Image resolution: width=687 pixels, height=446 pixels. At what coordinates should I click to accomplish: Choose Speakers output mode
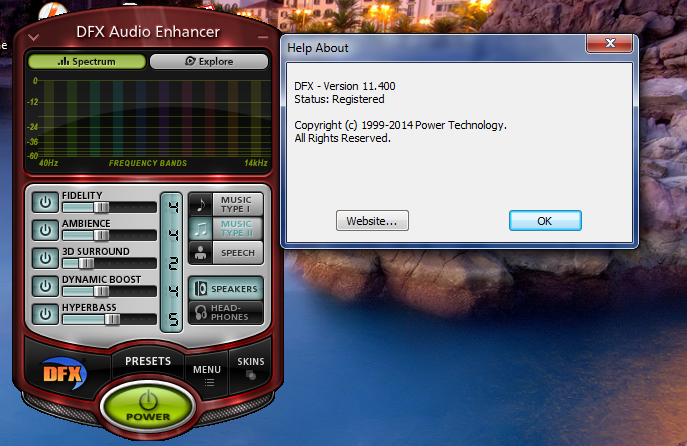click(x=226, y=289)
